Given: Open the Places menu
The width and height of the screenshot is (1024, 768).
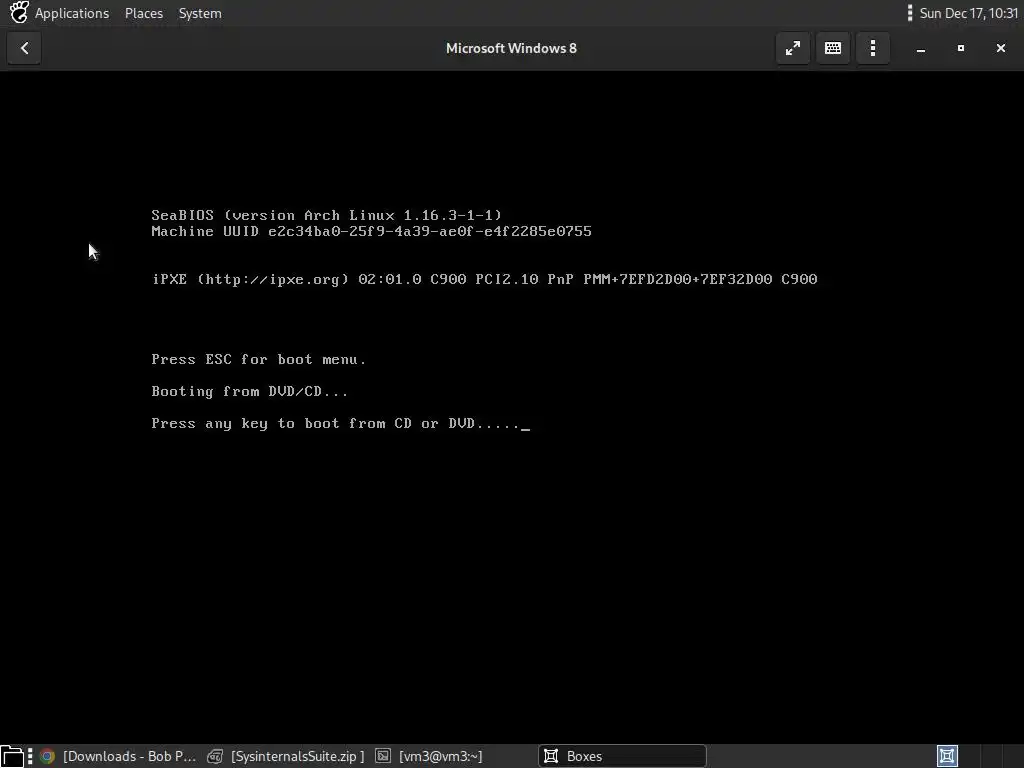Looking at the screenshot, I should tap(144, 13).
